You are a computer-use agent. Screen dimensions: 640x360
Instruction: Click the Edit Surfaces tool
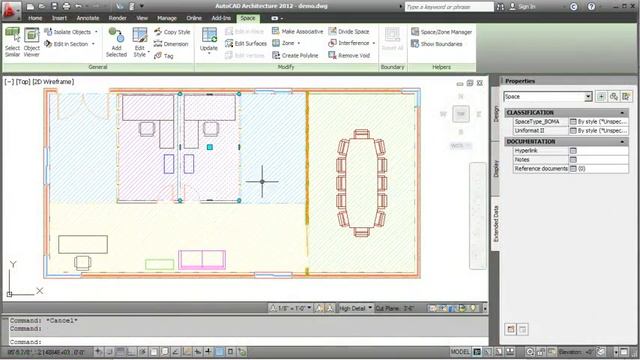pyautogui.click(x=246, y=43)
